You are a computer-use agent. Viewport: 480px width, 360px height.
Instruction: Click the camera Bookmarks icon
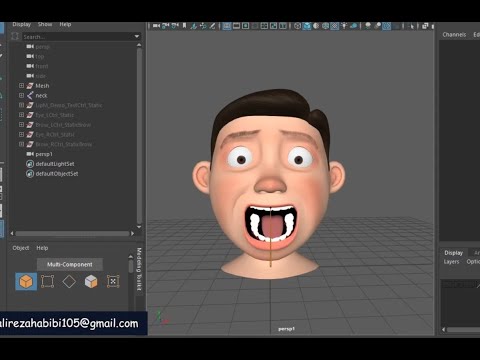(184, 26)
